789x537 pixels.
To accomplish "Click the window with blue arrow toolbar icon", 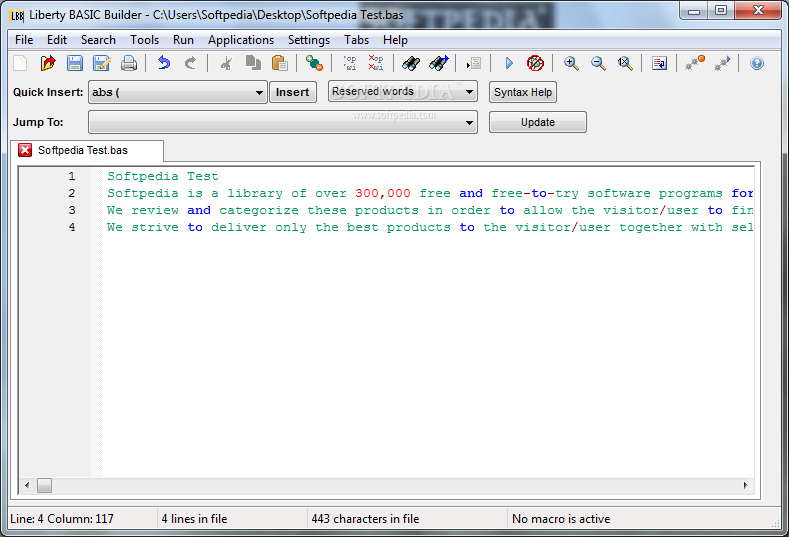I will 659,63.
